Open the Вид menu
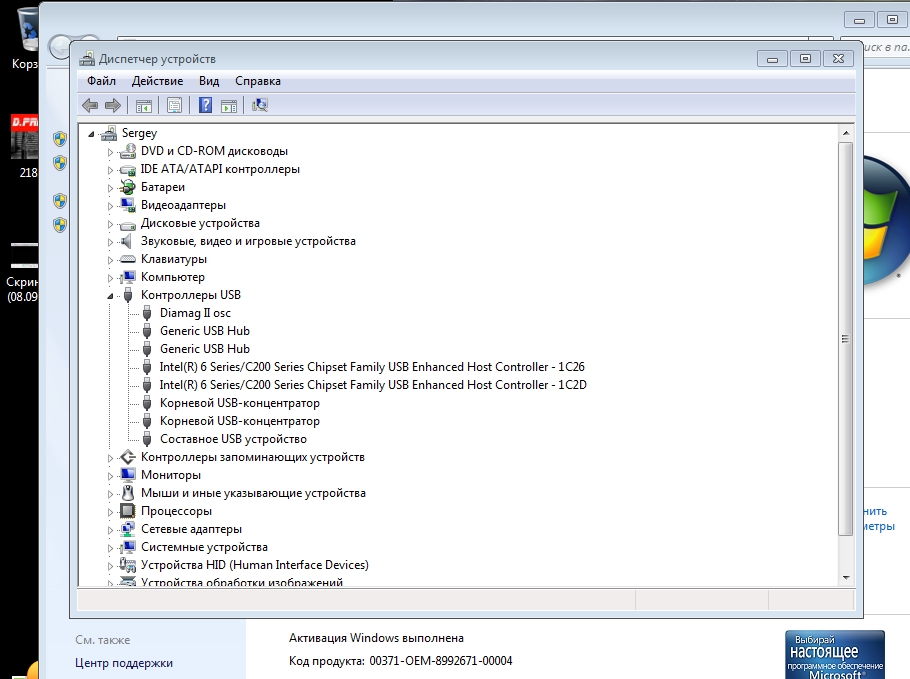Image resolution: width=910 pixels, height=679 pixels. click(x=209, y=81)
